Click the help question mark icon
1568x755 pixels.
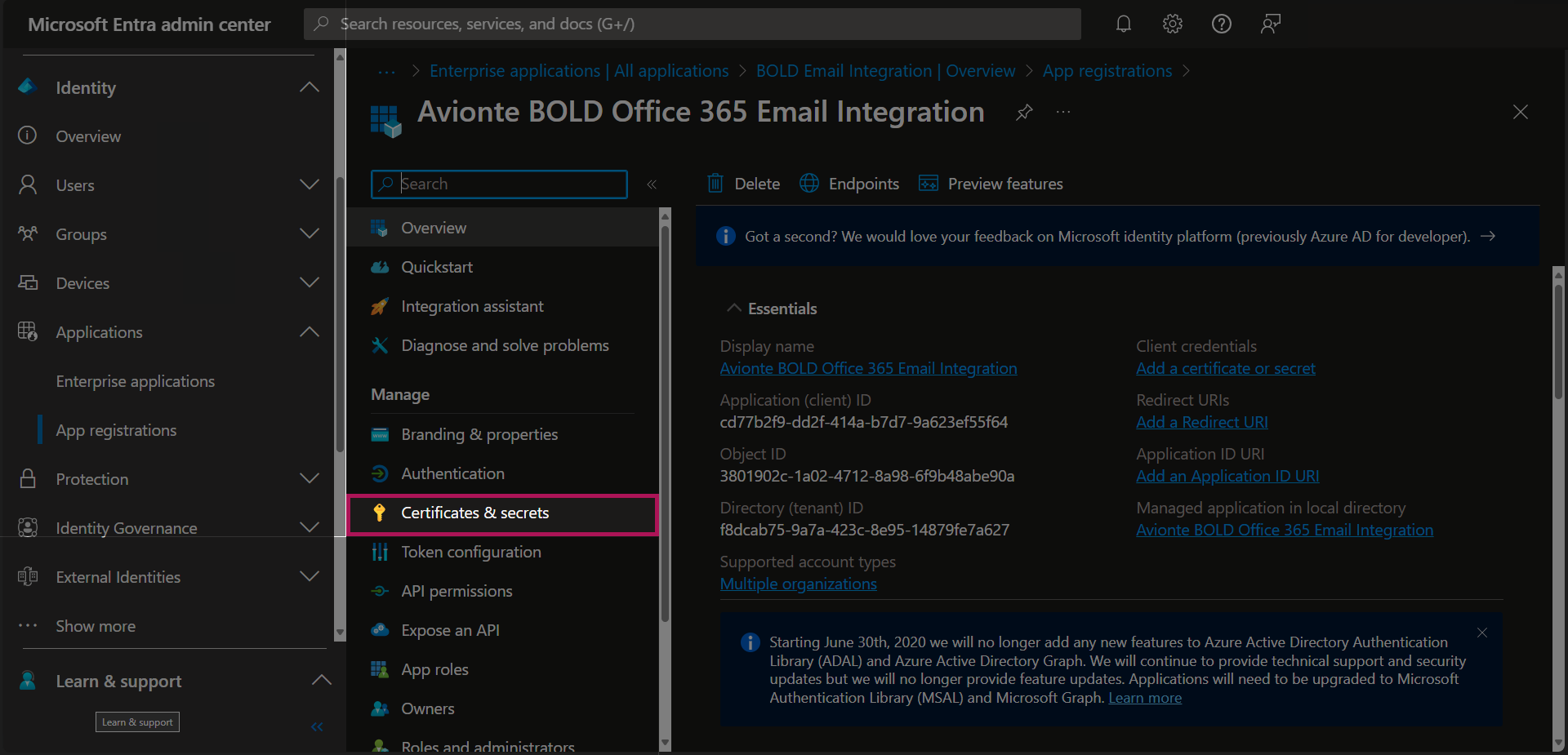click(1222, 24)
